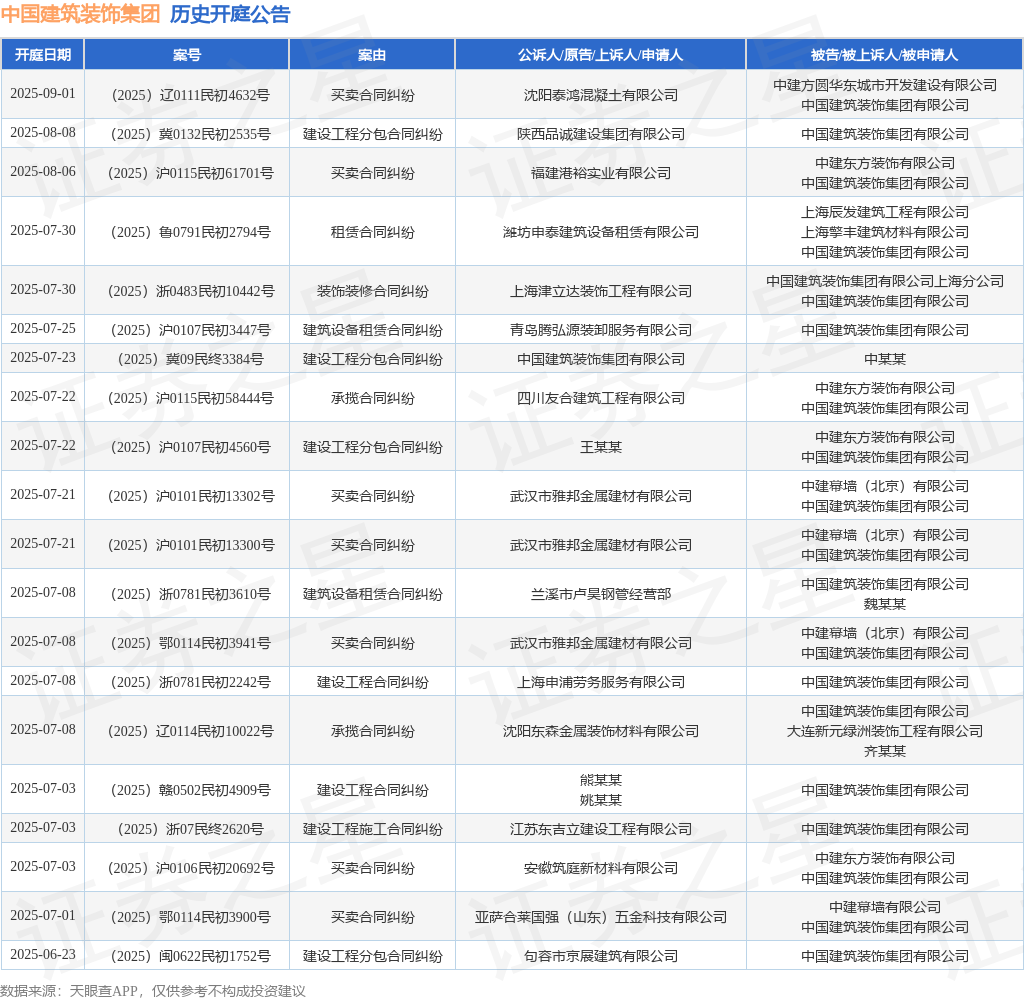Select case number 浙0483民初10442号
The width and height of the screenshot is (1024, 1000).
(x=190, y=291)
